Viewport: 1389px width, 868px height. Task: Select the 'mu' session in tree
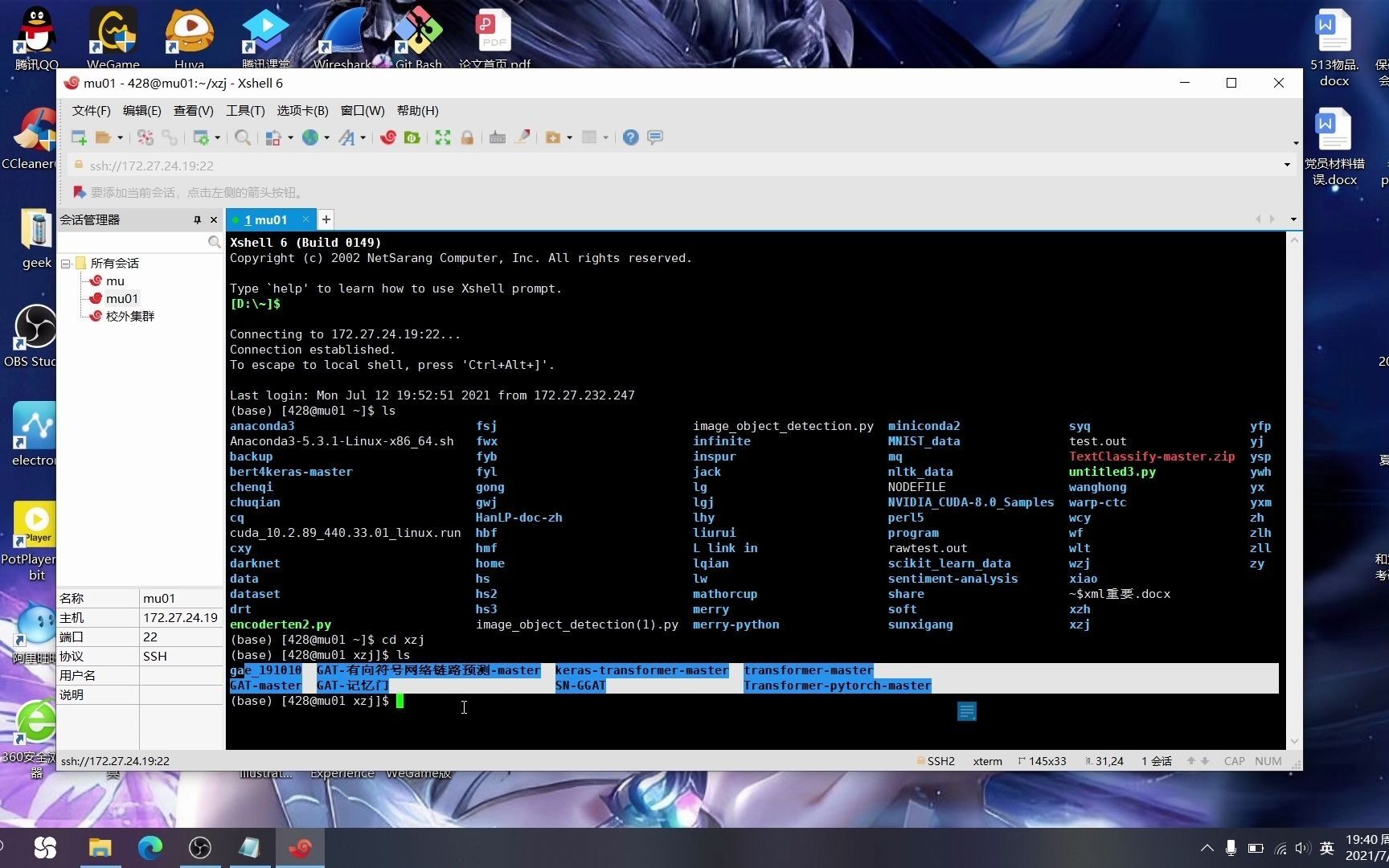click(115, 281)
